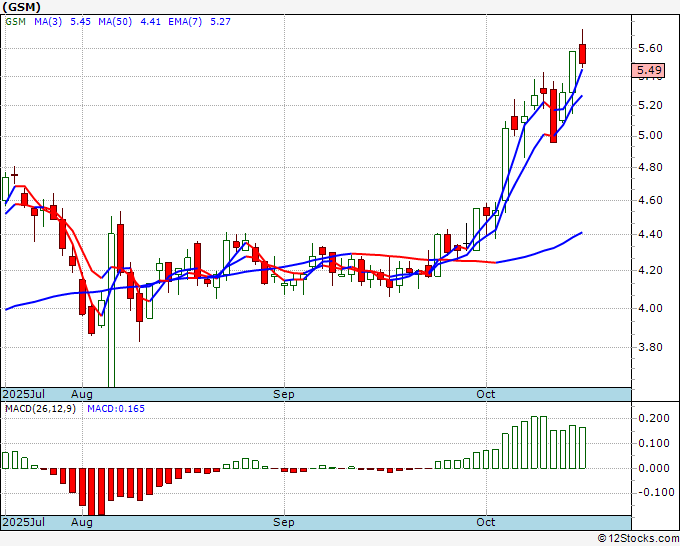680x546 pixels.
Task: Click the Aug label on price timeline
Action: click(x=82, y=394)
